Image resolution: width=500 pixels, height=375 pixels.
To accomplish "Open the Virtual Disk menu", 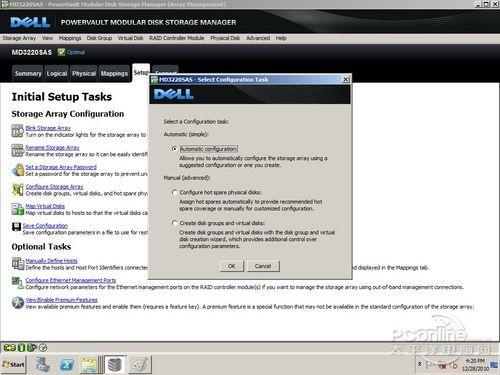I will point(130,38).
